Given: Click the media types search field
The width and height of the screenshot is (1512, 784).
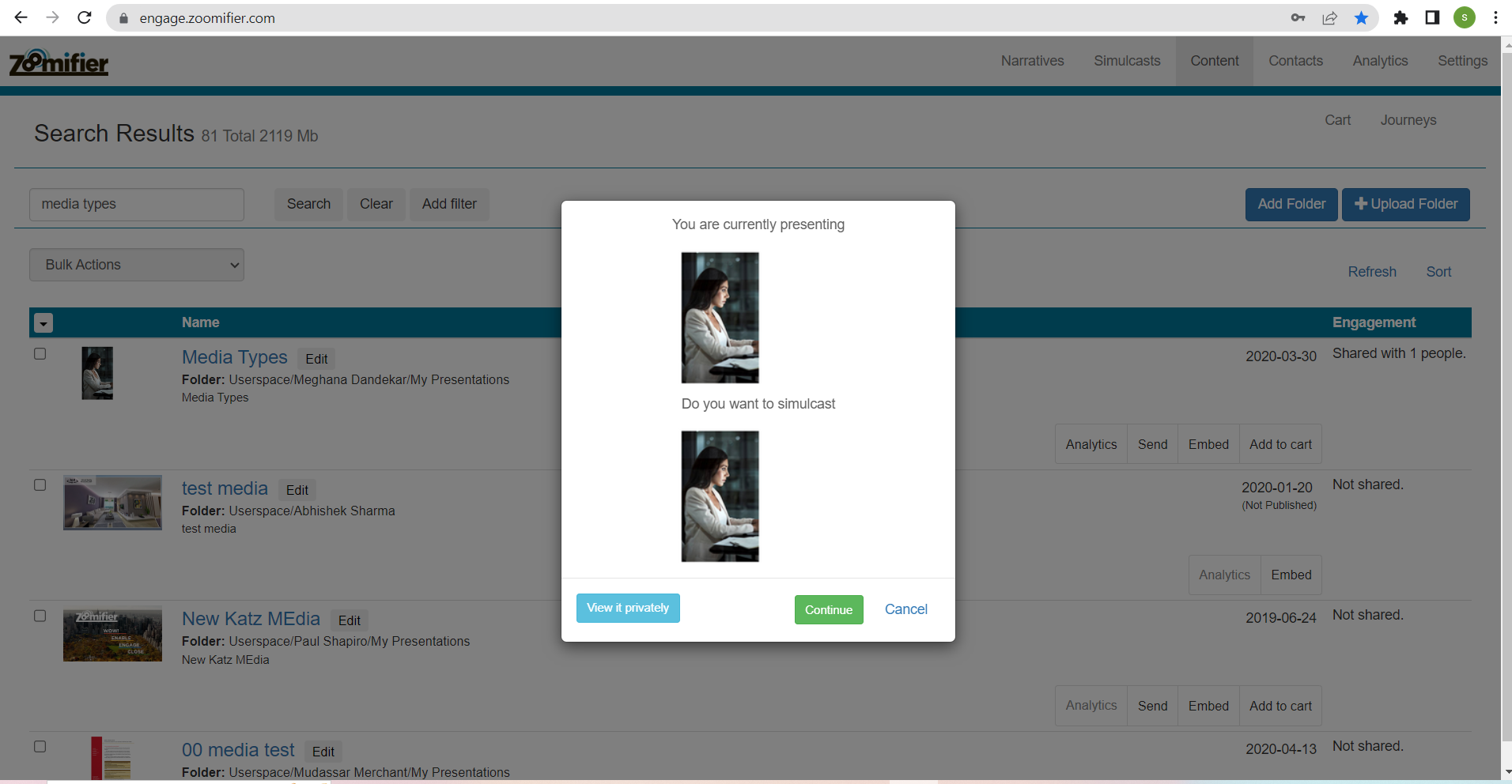Looking at the screenshot, I should click(137, 204).
